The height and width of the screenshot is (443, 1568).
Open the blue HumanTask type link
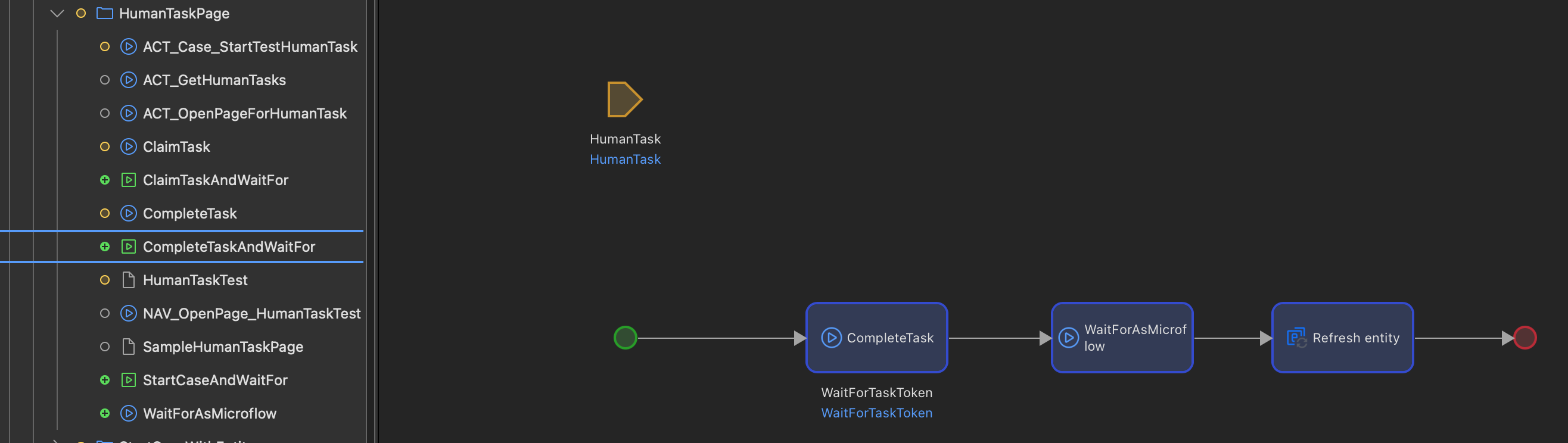point(624,160)
